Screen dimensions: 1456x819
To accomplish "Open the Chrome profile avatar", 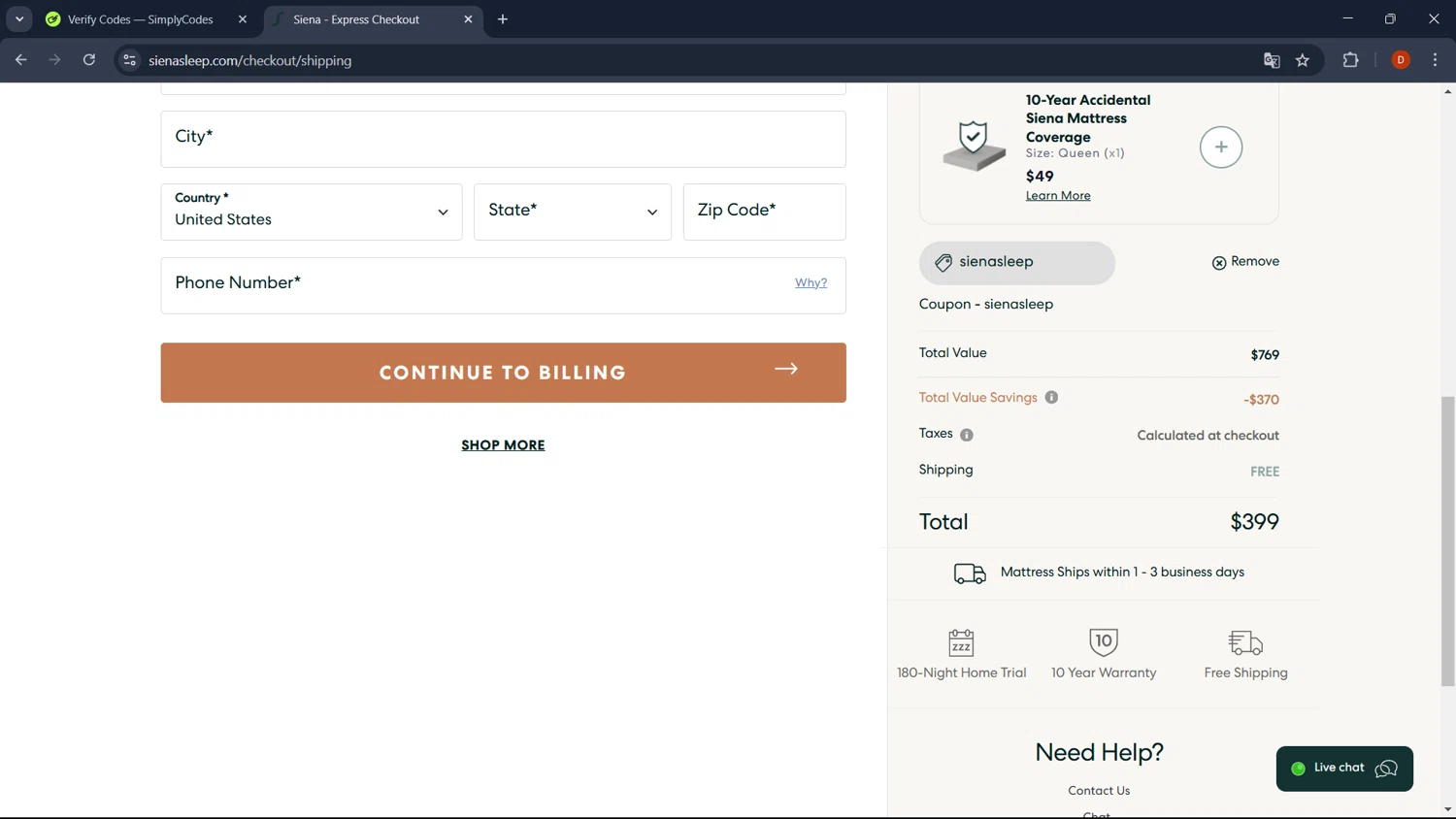I will click(x=1401, y=60).
